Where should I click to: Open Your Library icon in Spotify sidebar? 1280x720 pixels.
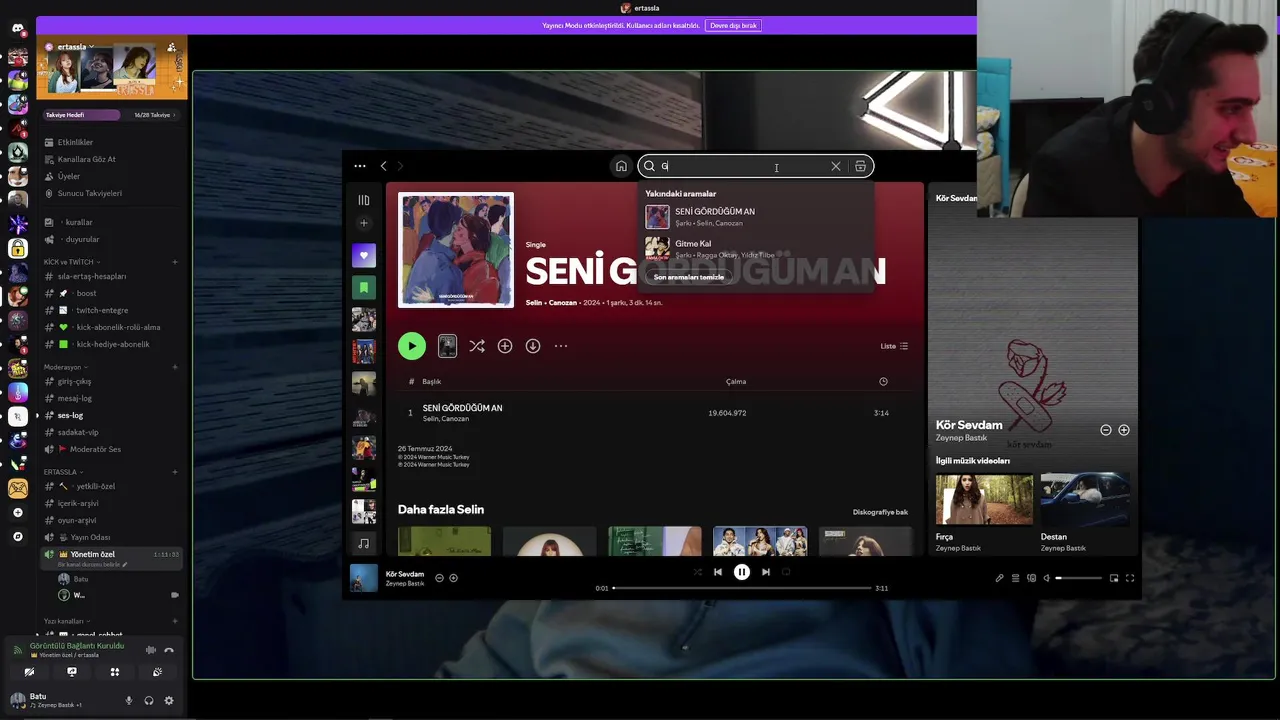click(364, 200)
